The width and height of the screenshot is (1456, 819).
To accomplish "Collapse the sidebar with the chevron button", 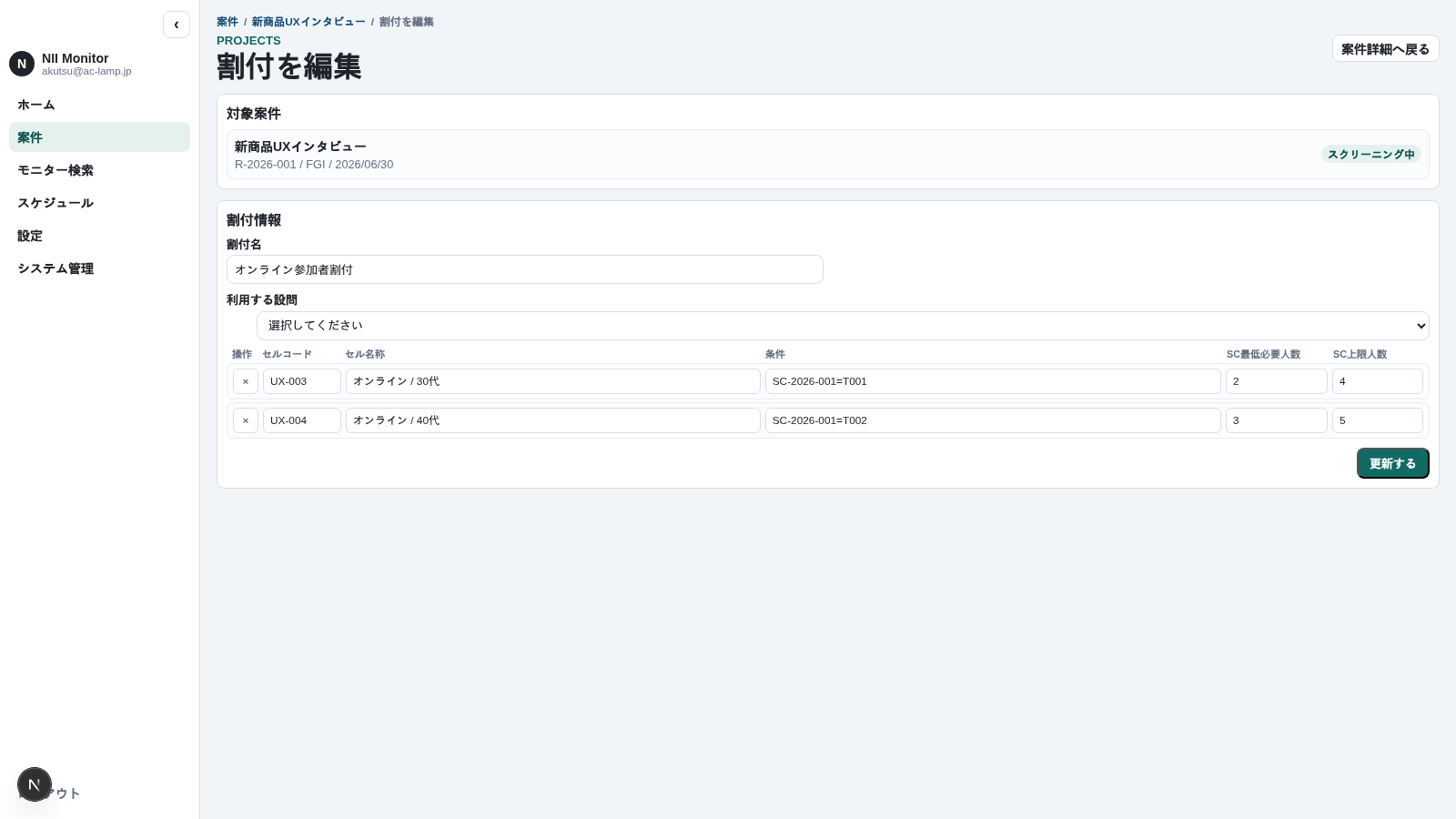I will 177,25.
